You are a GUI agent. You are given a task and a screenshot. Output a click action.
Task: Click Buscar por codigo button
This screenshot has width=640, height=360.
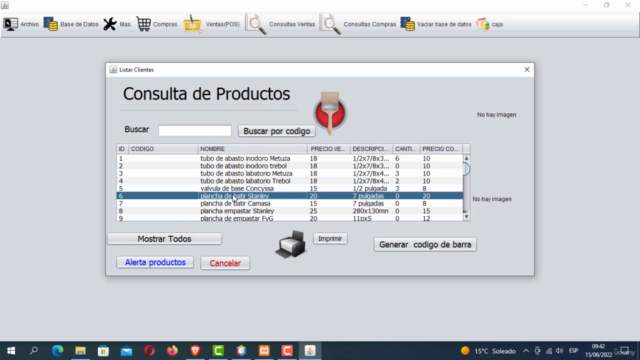tap(277, 131)
